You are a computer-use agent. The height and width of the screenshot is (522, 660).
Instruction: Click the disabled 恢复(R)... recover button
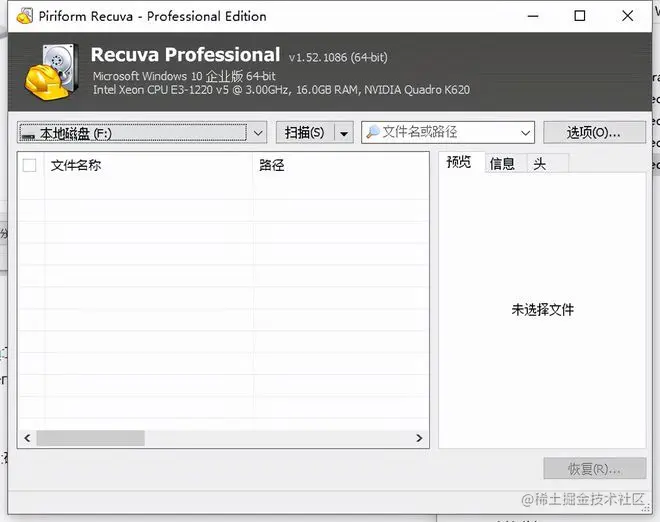pyautogui.click(x=594, y=469)
